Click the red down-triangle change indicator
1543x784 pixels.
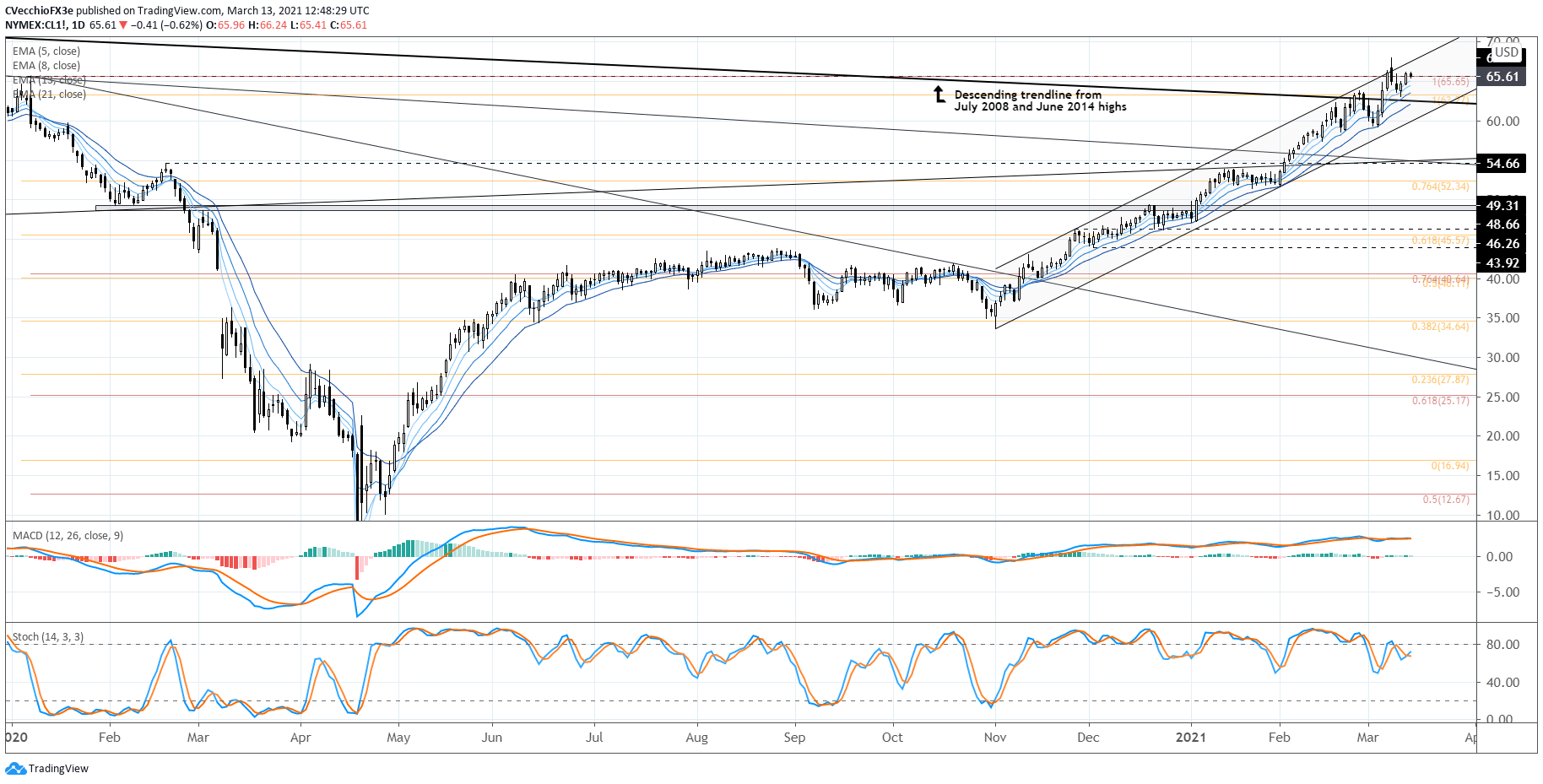123,25
